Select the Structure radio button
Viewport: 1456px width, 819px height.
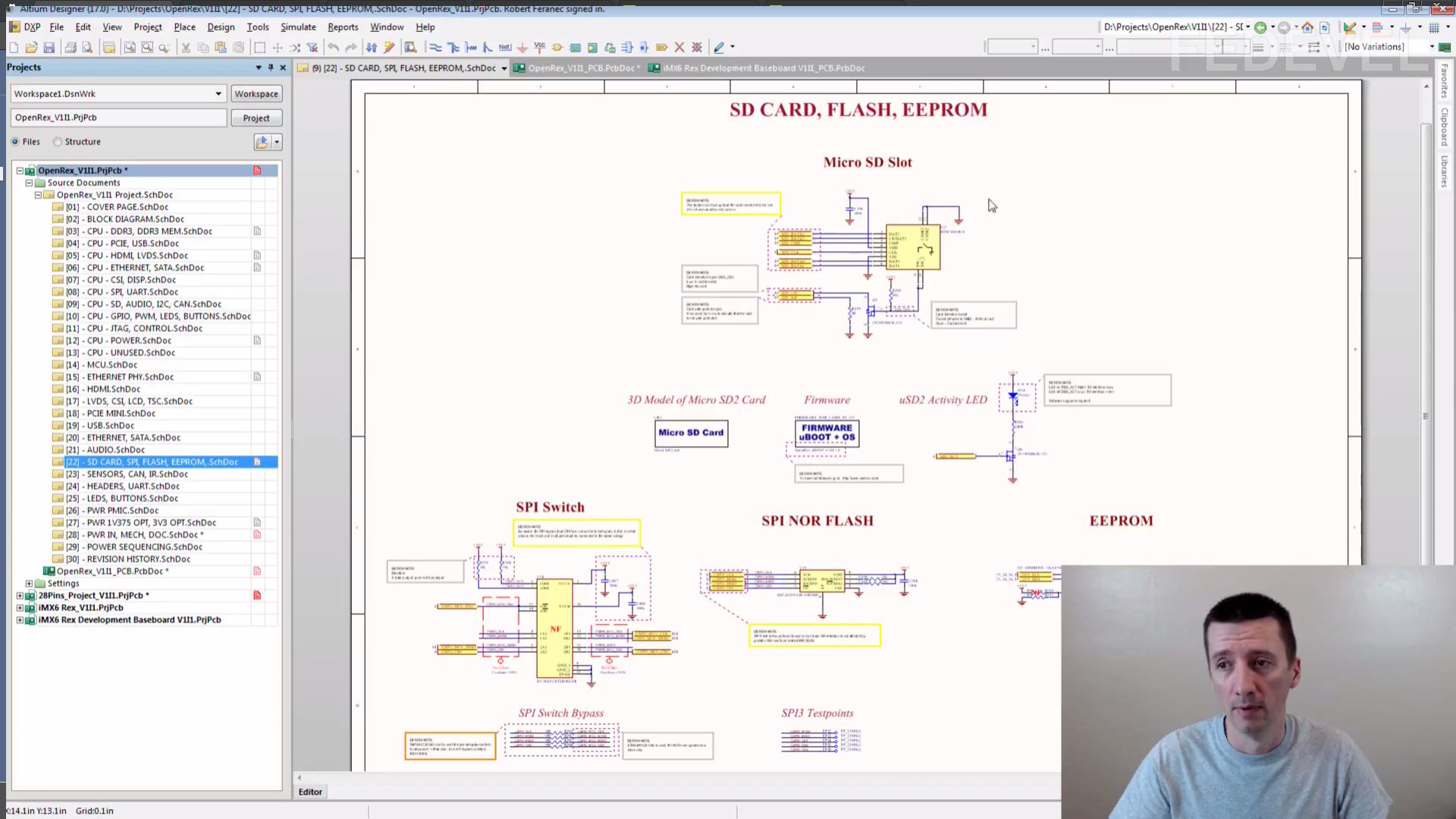[x=58, y=142]
